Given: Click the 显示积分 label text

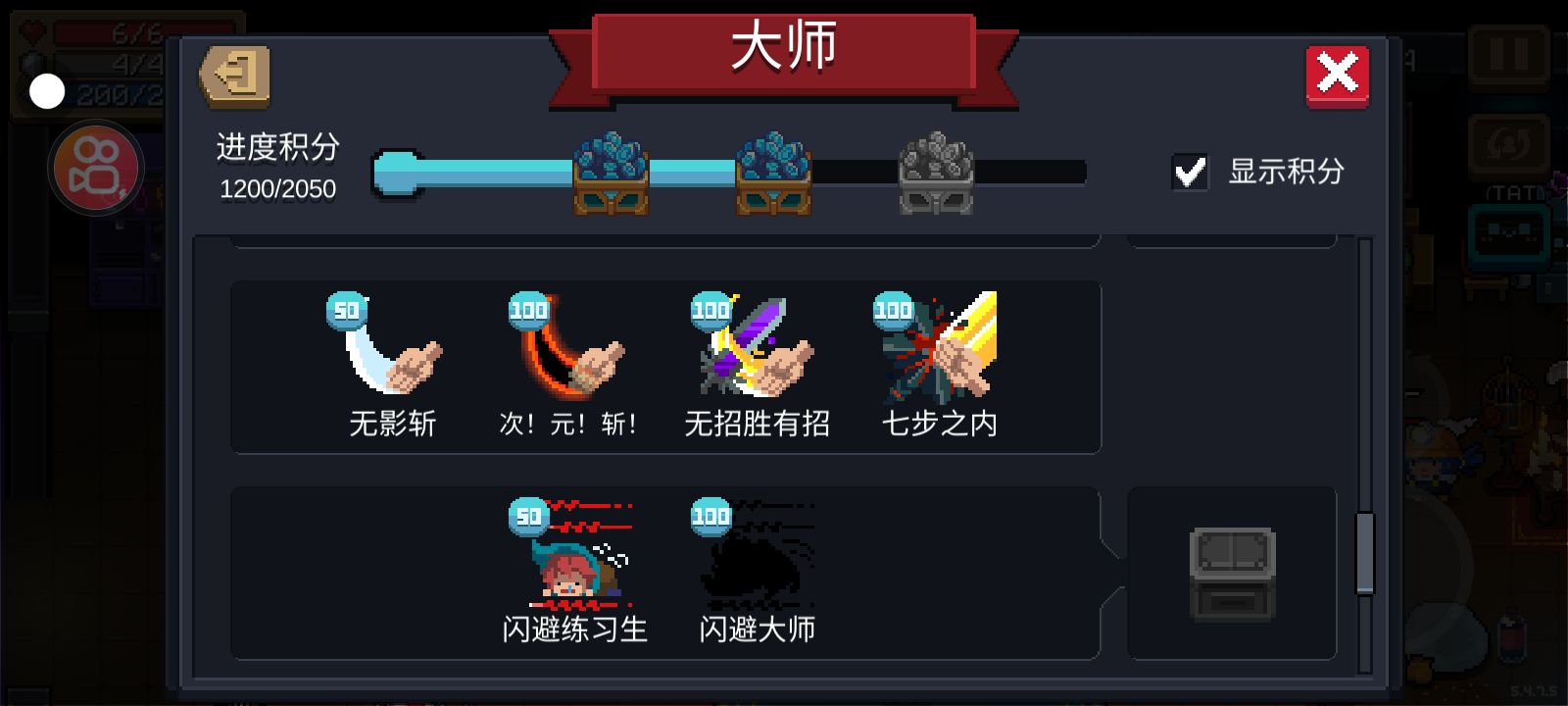Looking at the screenshot, I should [x=1287, y=172].
